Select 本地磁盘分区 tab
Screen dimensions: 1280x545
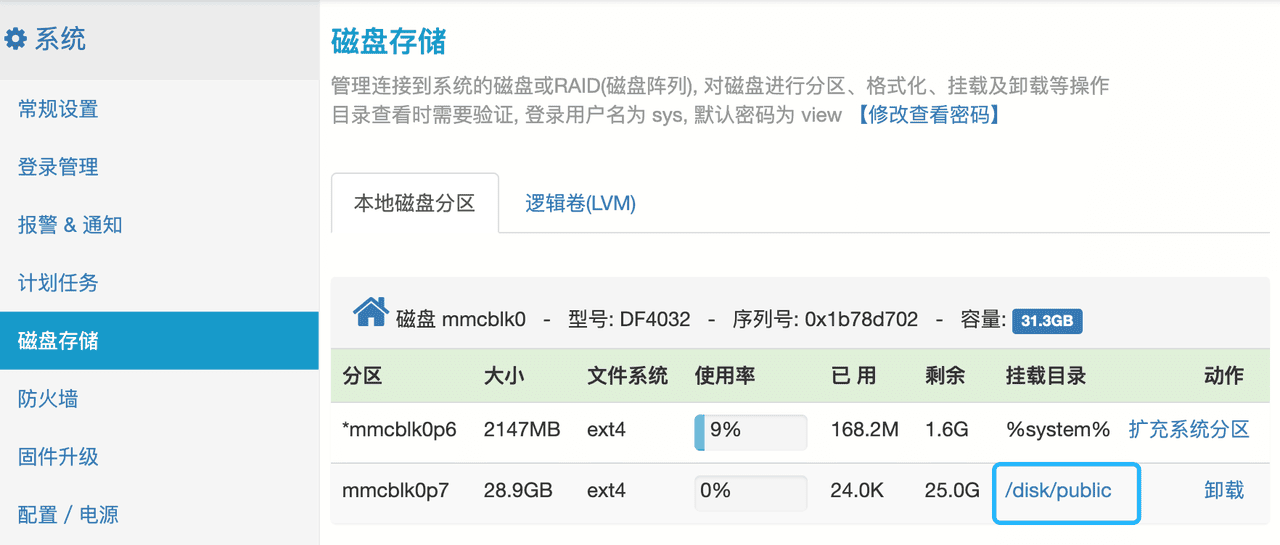(x=414, y=203)
